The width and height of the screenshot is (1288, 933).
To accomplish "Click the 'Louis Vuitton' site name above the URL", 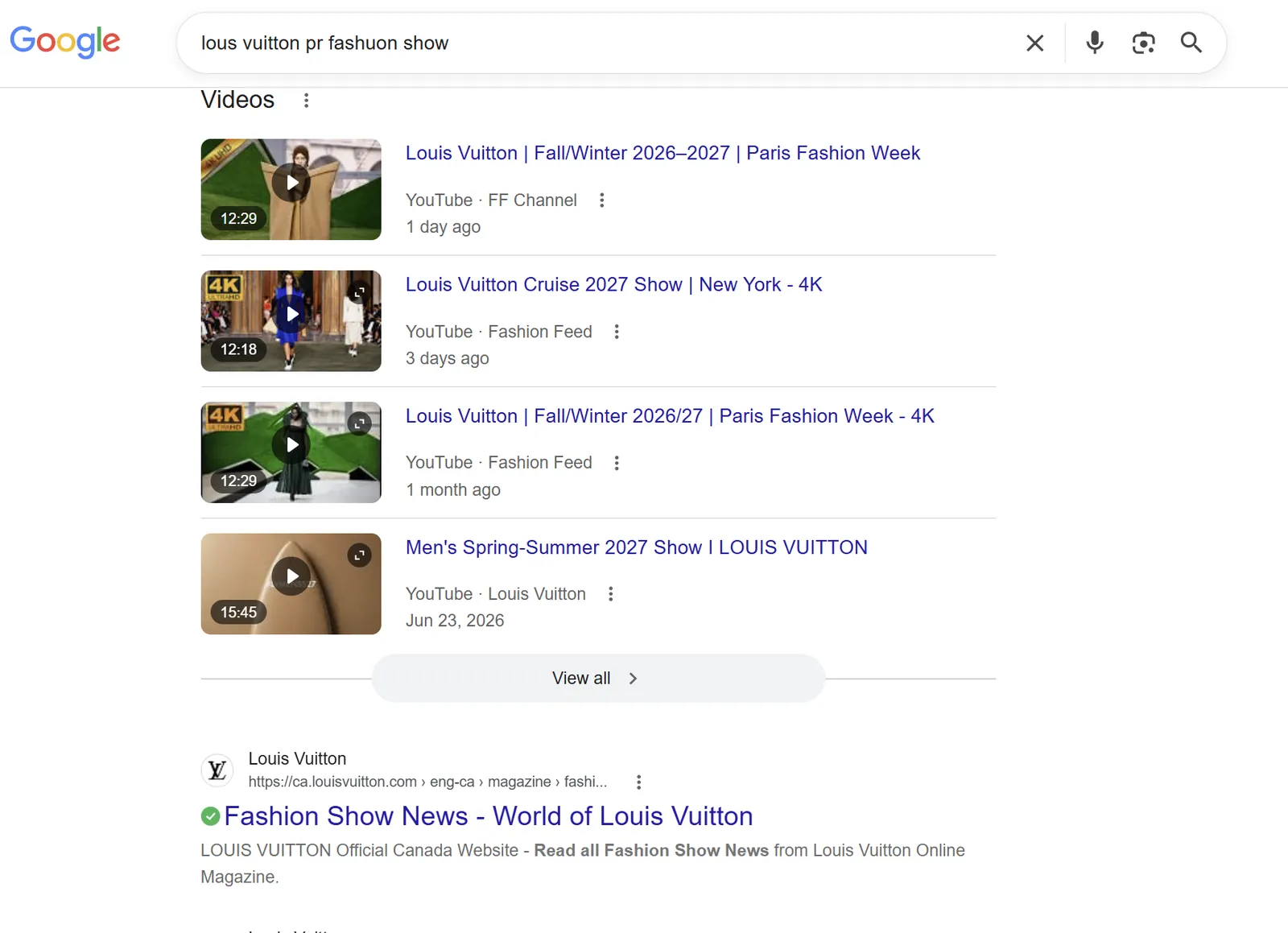I will [297, 758].
